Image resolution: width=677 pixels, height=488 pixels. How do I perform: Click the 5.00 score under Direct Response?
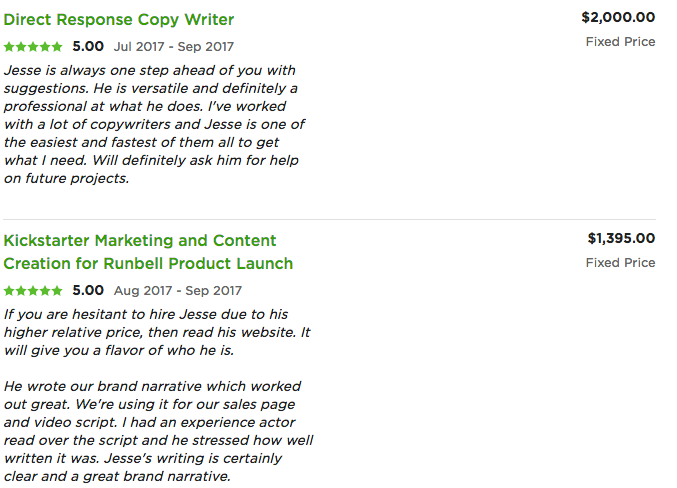coord(88,46)
